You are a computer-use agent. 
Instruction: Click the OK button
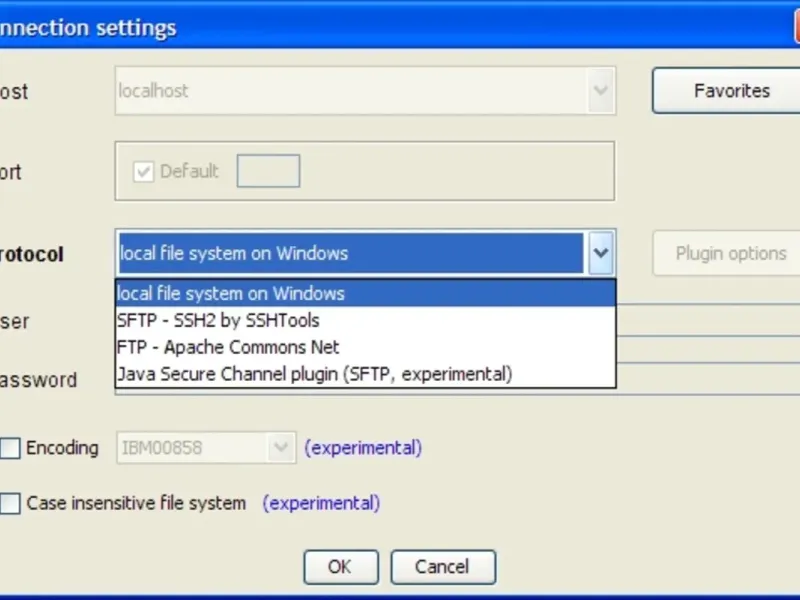[341, 567]
